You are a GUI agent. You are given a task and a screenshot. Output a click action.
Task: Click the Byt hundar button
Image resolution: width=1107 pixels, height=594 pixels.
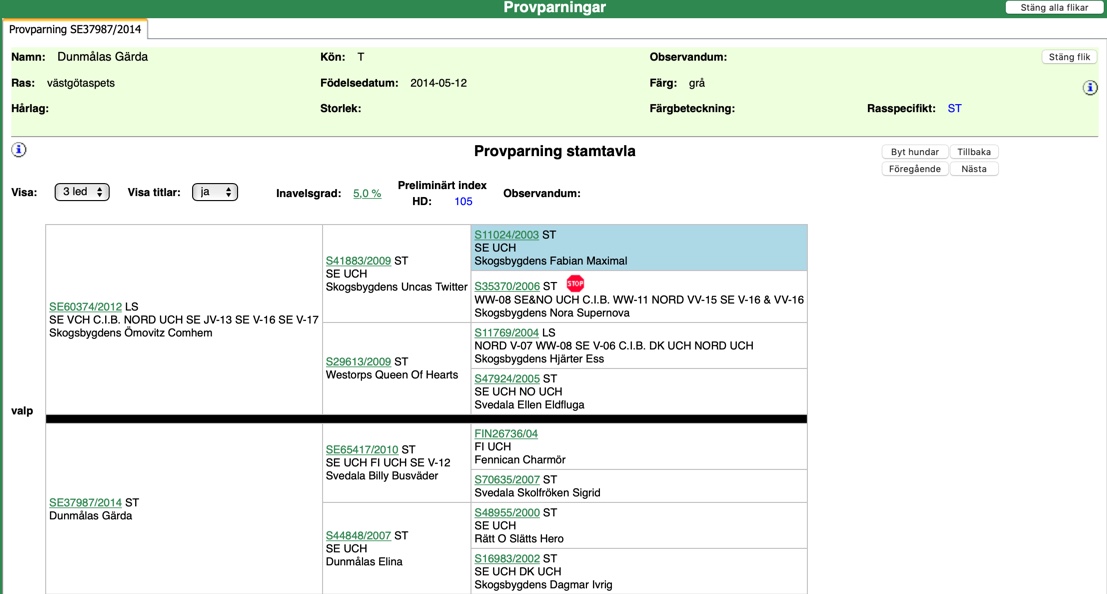point(914,152)
